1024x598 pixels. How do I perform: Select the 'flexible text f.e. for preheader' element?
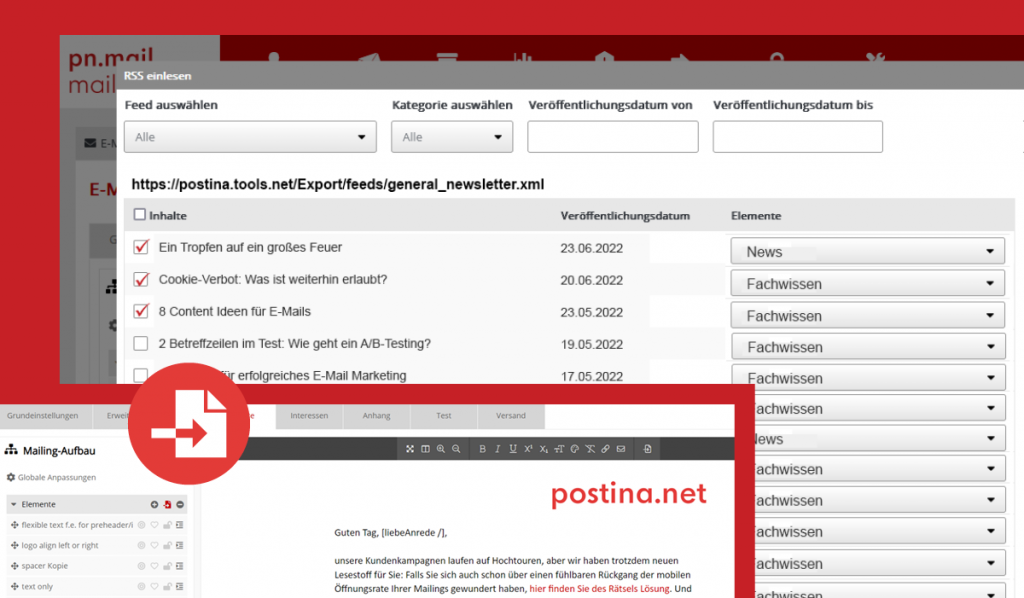pos(77,525)
